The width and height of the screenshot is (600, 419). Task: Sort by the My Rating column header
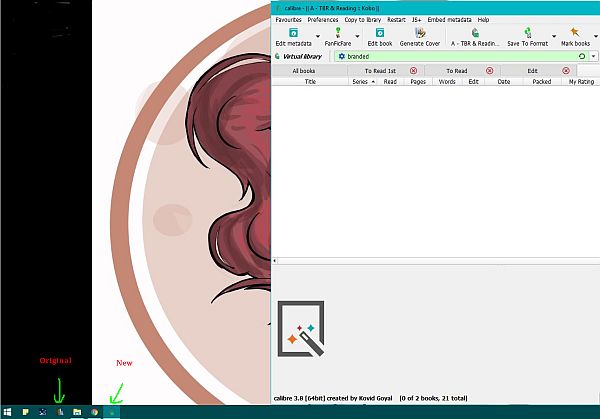pos(581,82)
